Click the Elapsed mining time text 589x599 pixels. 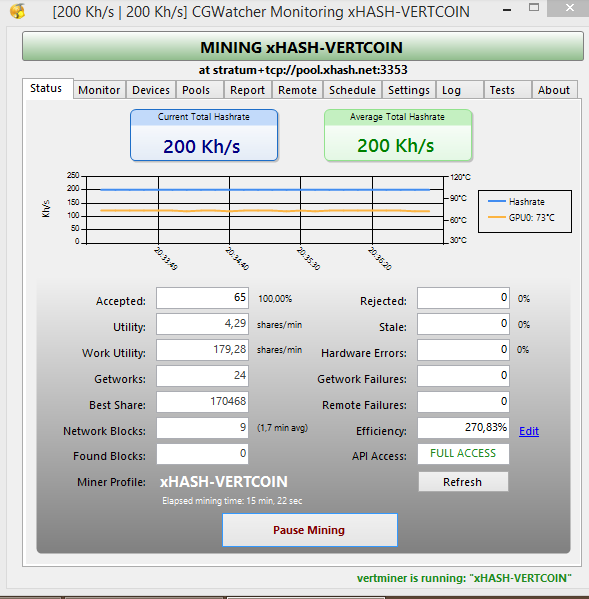point(232,501)
